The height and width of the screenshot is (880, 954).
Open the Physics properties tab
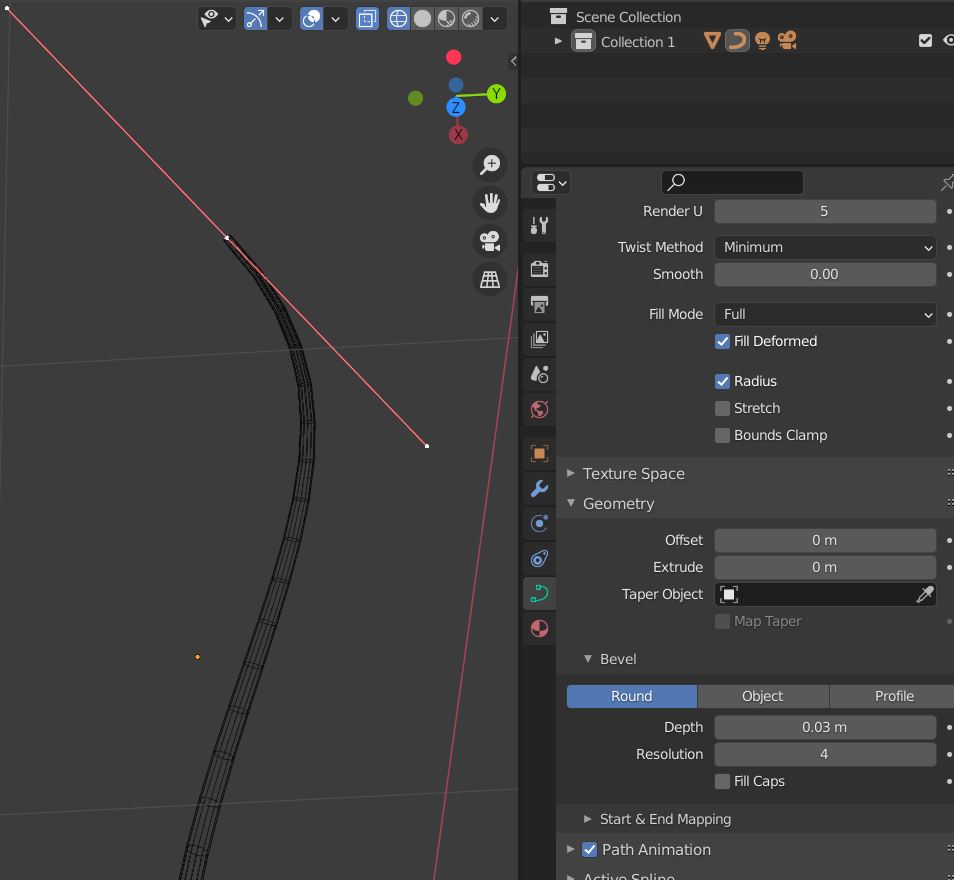pyautogui.click(x=540, y=523)
